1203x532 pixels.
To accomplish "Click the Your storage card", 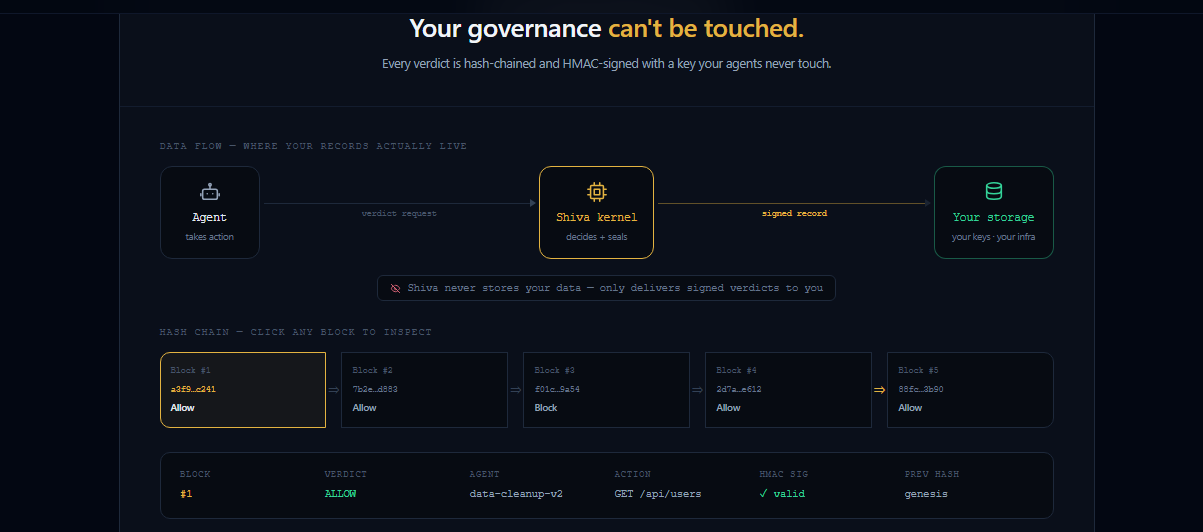I will [x=993, y=212].
